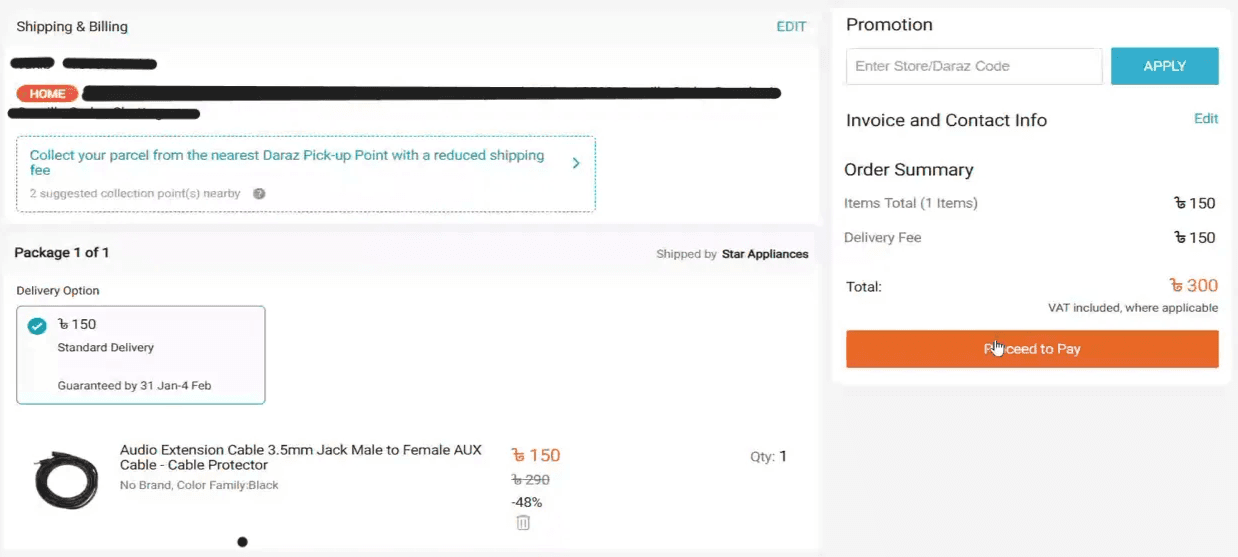Screen dimensions: 1238x557
Task: Click the No Brand, Color Family:Black text
Action: [199, 485]
